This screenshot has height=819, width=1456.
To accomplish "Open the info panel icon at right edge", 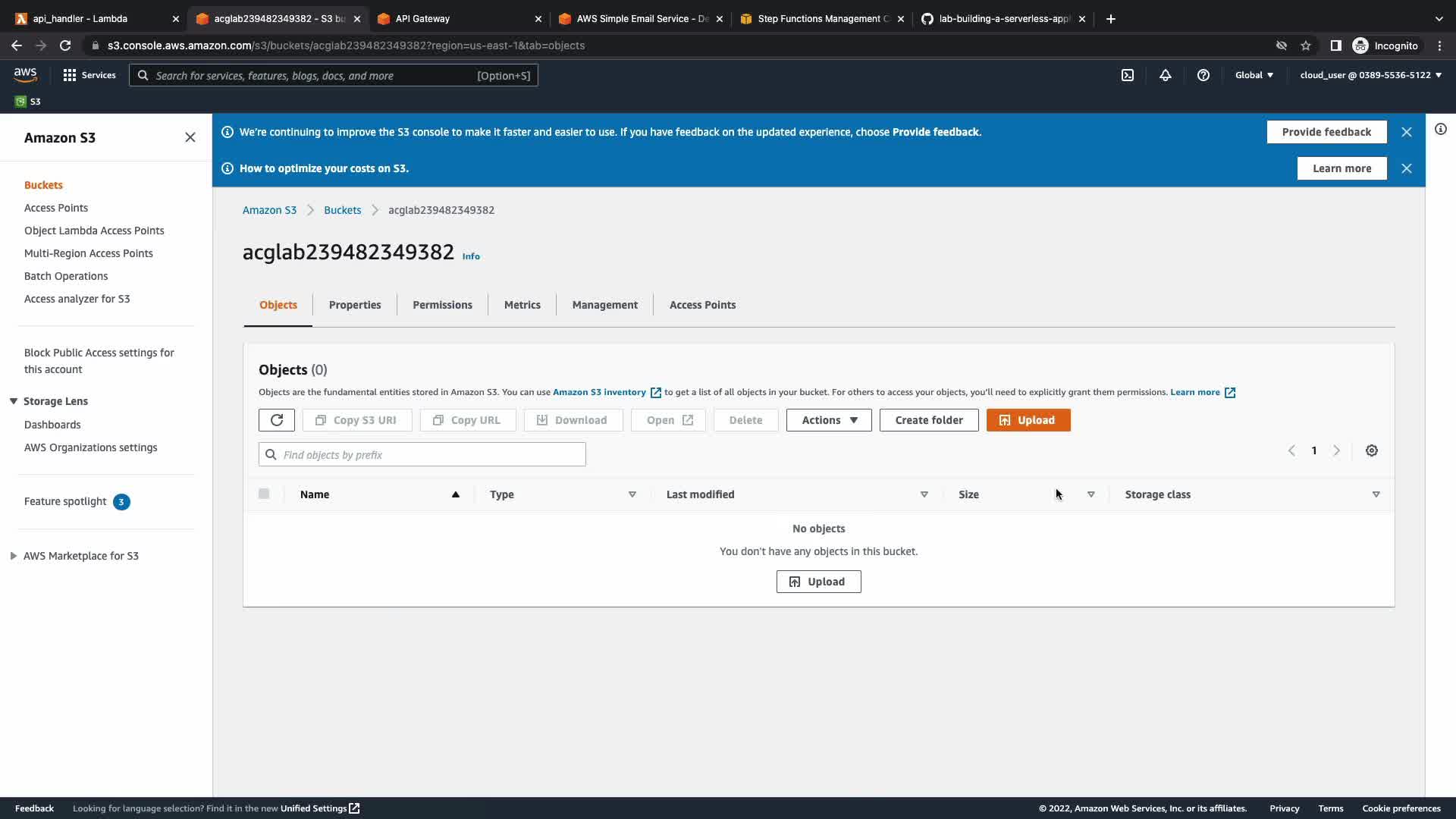I will tap(1441, 129).
